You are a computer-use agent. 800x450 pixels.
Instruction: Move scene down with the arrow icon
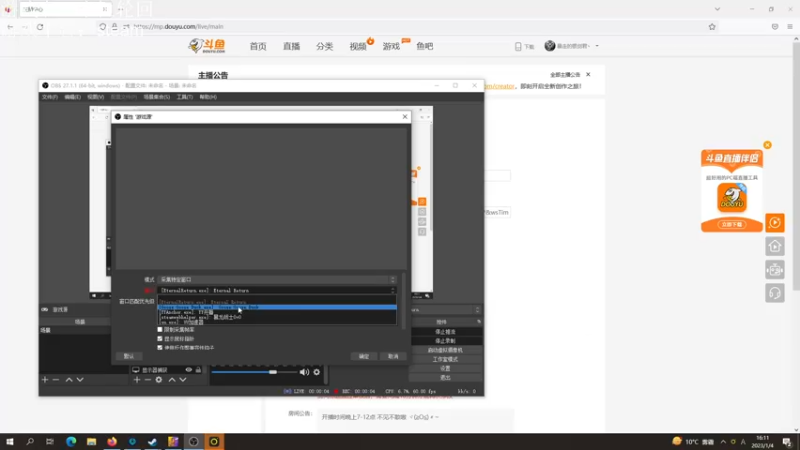(x=80, y=380)
